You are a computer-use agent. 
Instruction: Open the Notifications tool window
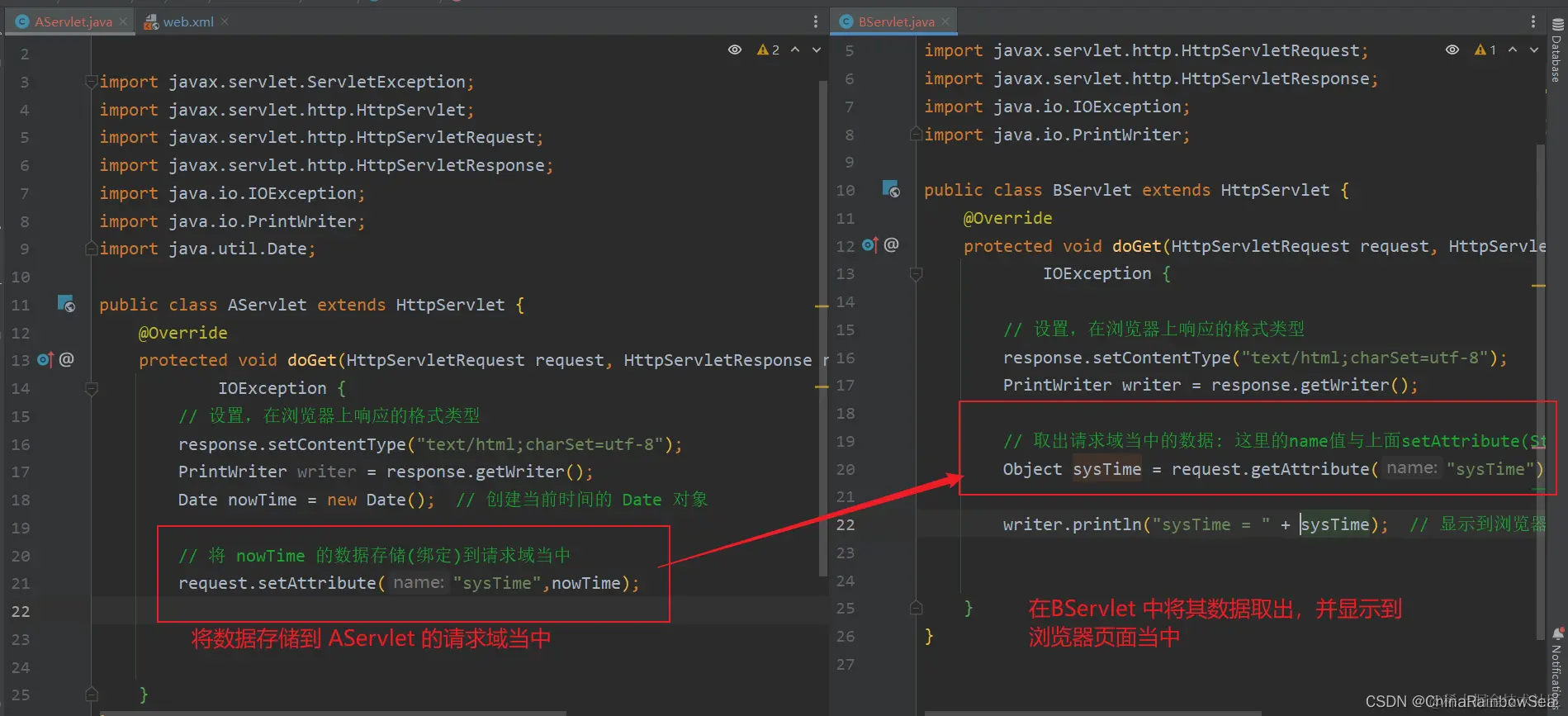(x=1557, y=669)
